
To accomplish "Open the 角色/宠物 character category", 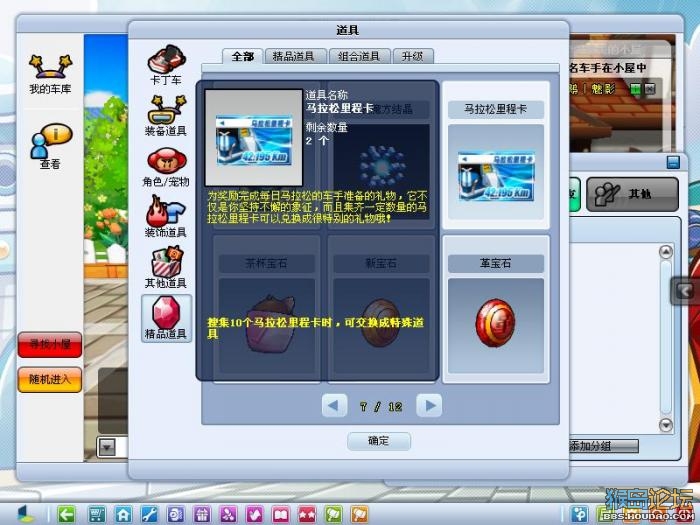I will pyautogui.click(x=166, y=167).
